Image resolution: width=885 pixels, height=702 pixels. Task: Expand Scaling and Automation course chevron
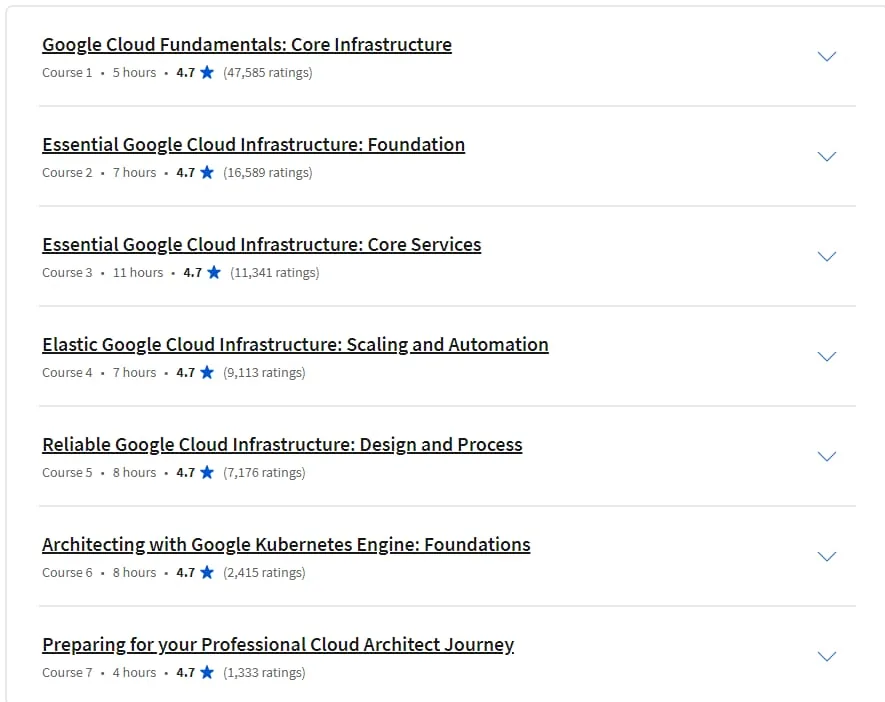click(x=826, y=356)
